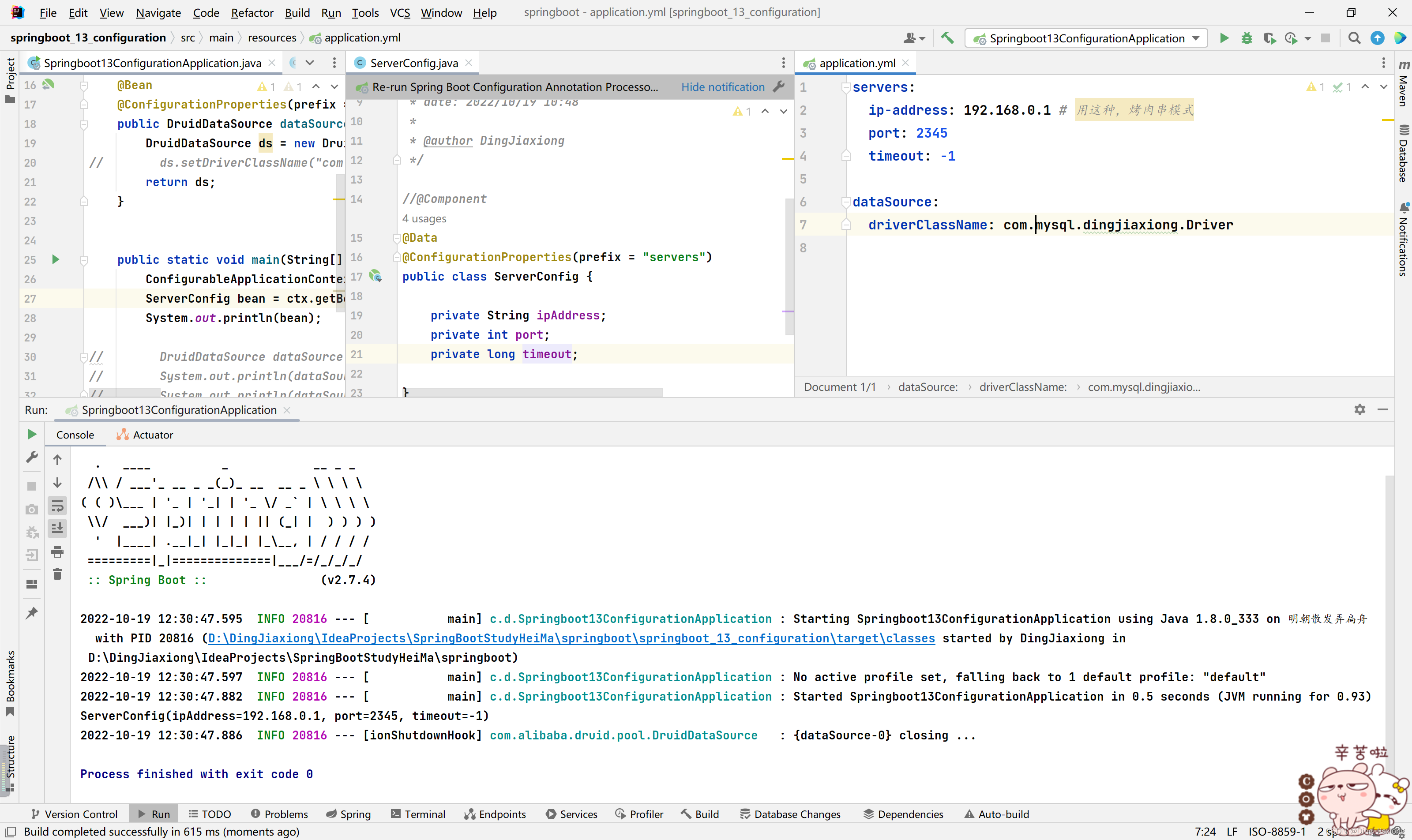Minimize the Run tool window

coord(1382,409)
